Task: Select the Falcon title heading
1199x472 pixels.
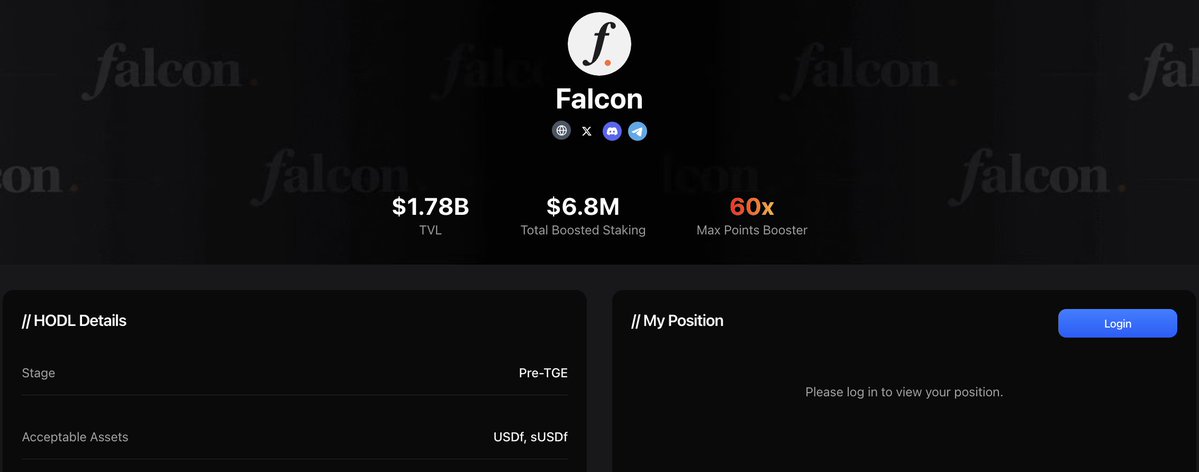Action: [600, 99]
